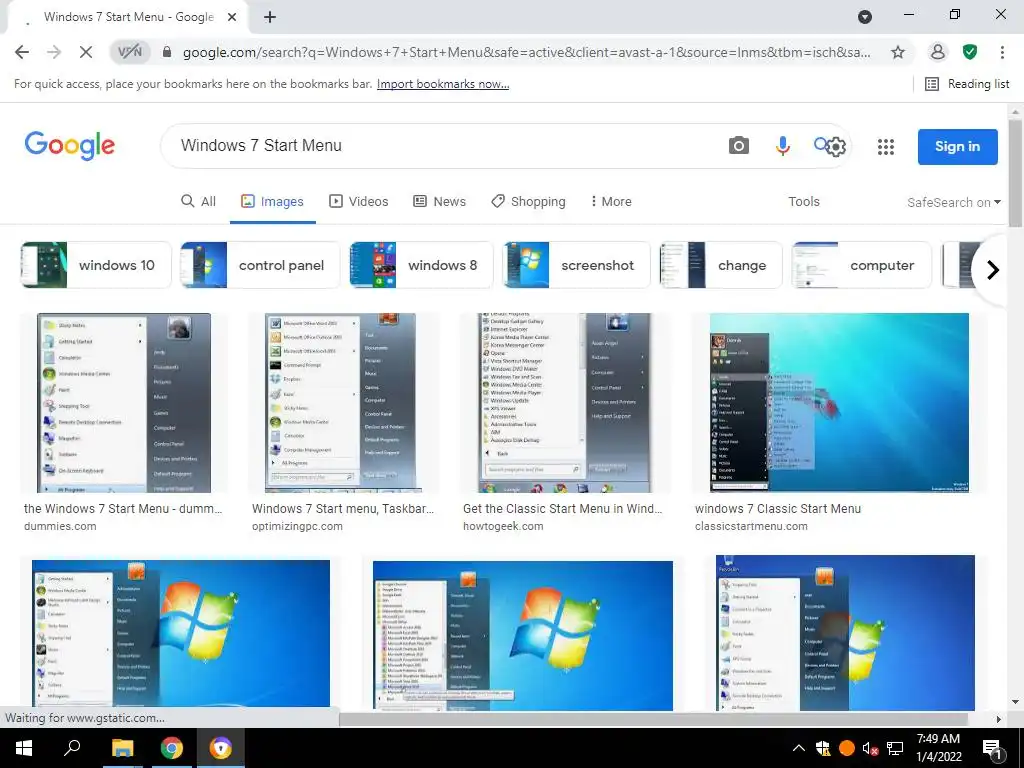
Task: Bookmark this page with the star icon
Action: click(898, 52)
